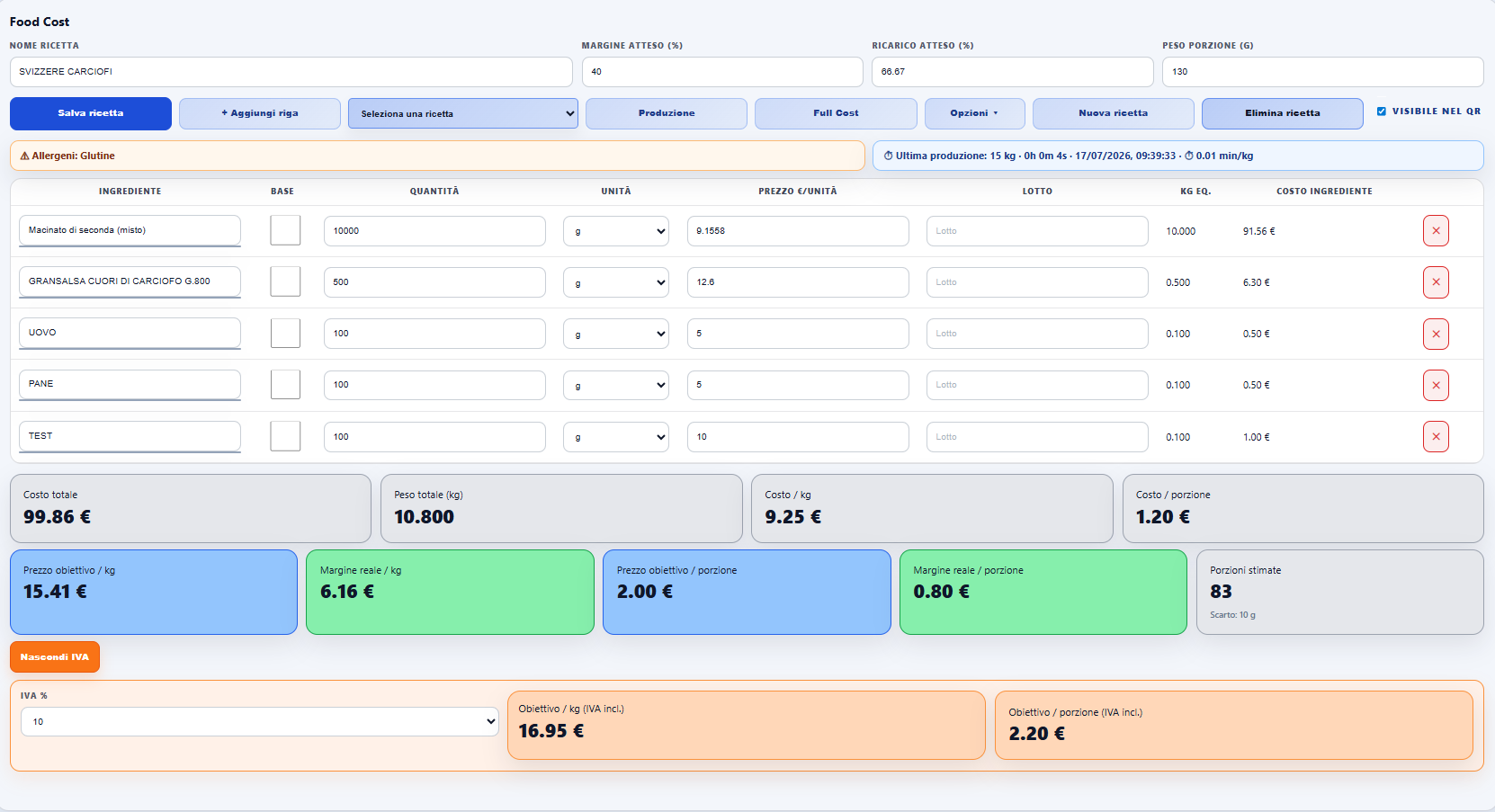Click the Porzioni stimate 83 card

point(1340,592)
